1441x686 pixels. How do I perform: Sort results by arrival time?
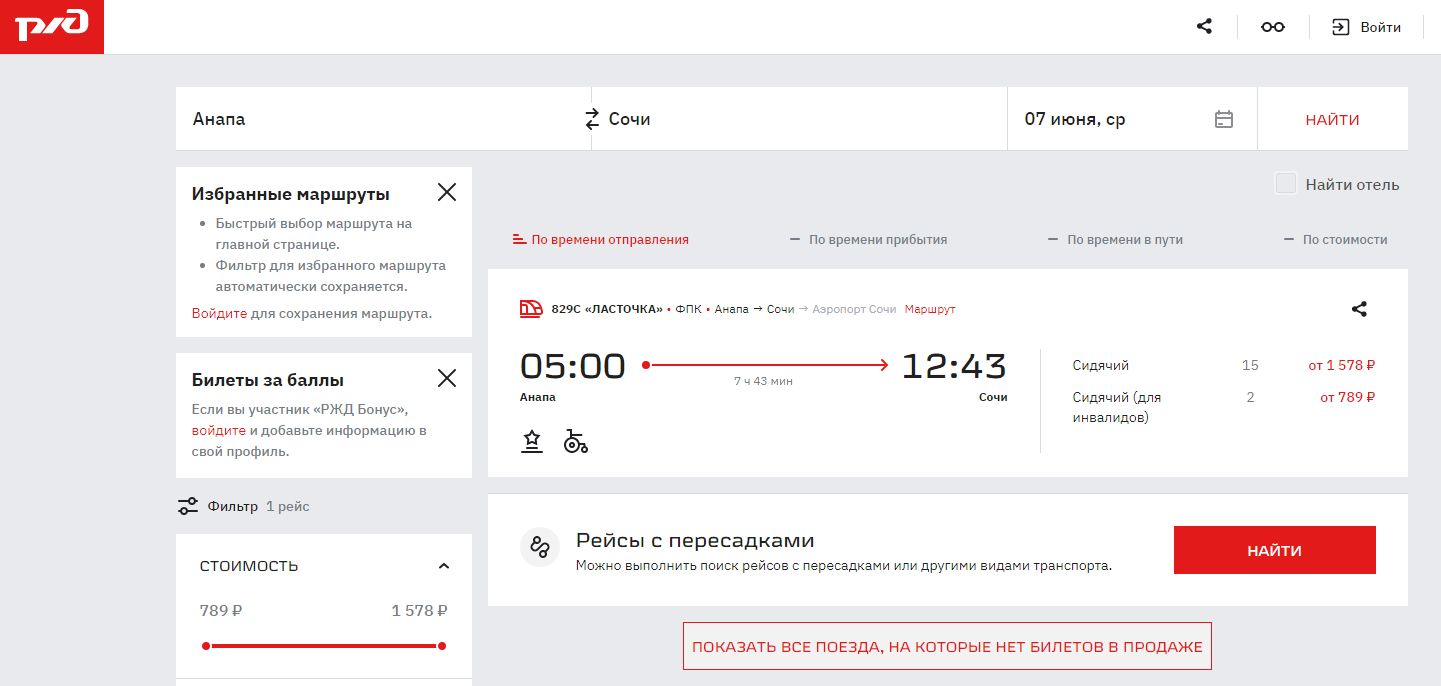[868, 240]
